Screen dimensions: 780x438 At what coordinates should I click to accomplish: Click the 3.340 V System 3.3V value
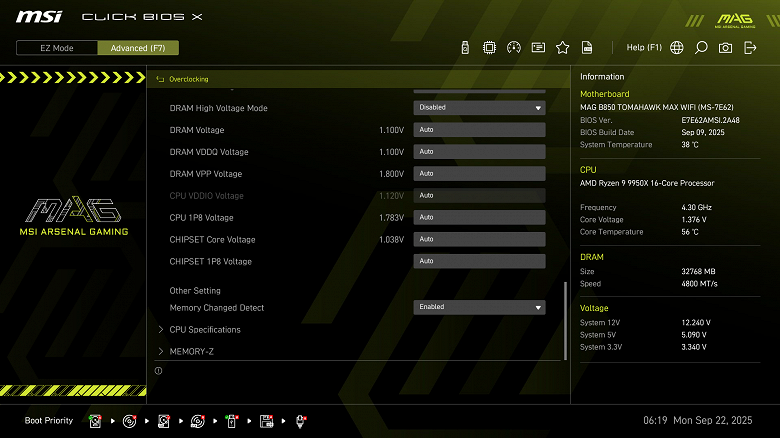point(694,347)
